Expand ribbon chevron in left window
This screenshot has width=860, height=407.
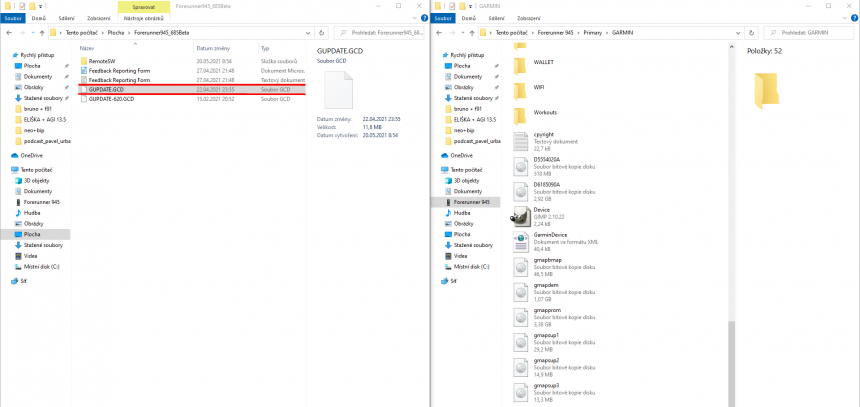tap(414, 18)
